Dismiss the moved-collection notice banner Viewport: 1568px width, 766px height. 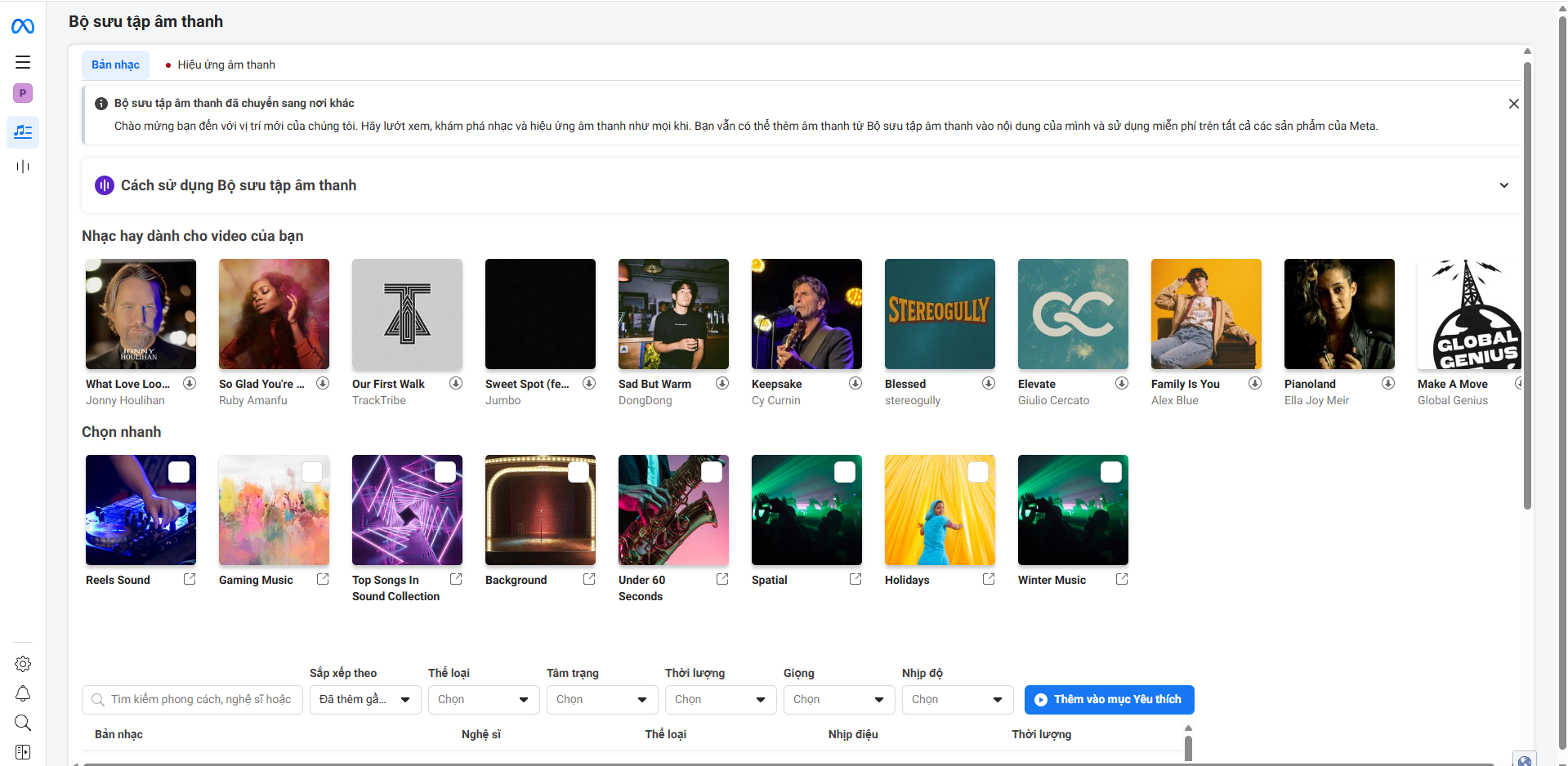pyautogui.click(x=1513, y=104)
